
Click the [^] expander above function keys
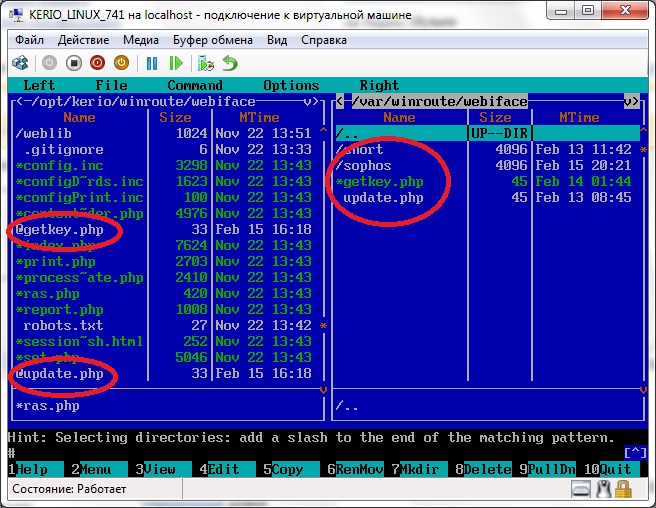636,453
